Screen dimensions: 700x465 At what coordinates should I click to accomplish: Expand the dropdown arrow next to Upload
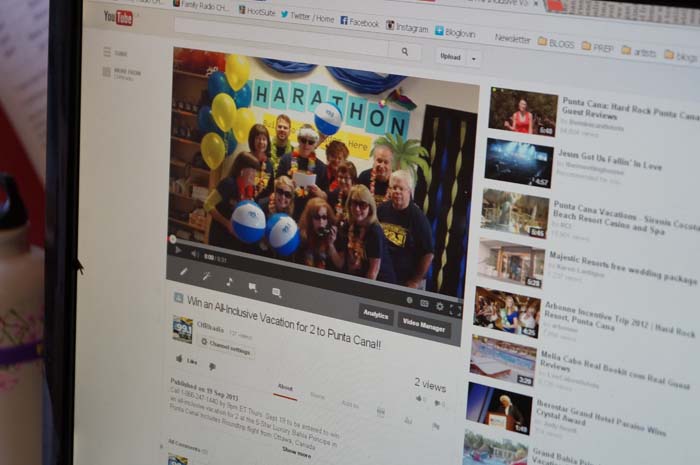tap(473, 59)
